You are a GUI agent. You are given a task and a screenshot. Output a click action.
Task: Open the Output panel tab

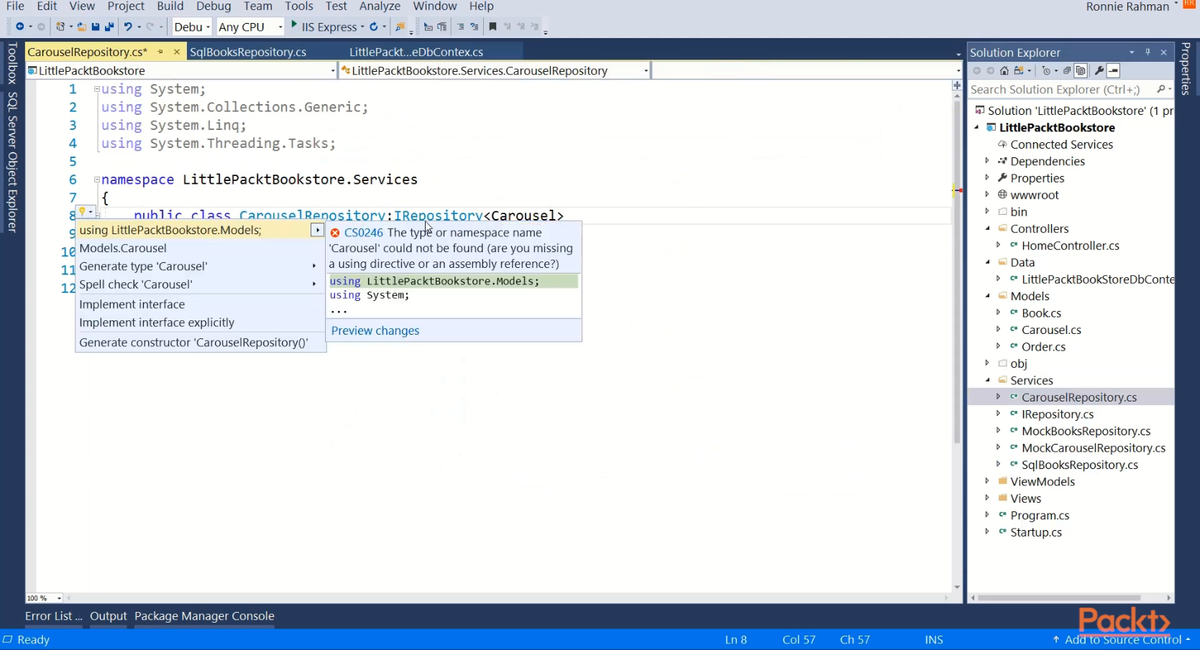pos(108,616)
